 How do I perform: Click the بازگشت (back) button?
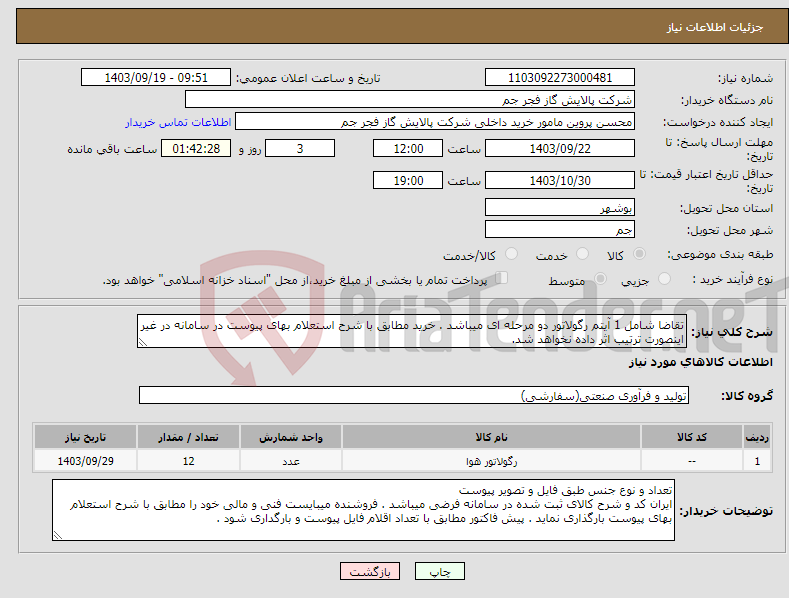pos(370,571)
